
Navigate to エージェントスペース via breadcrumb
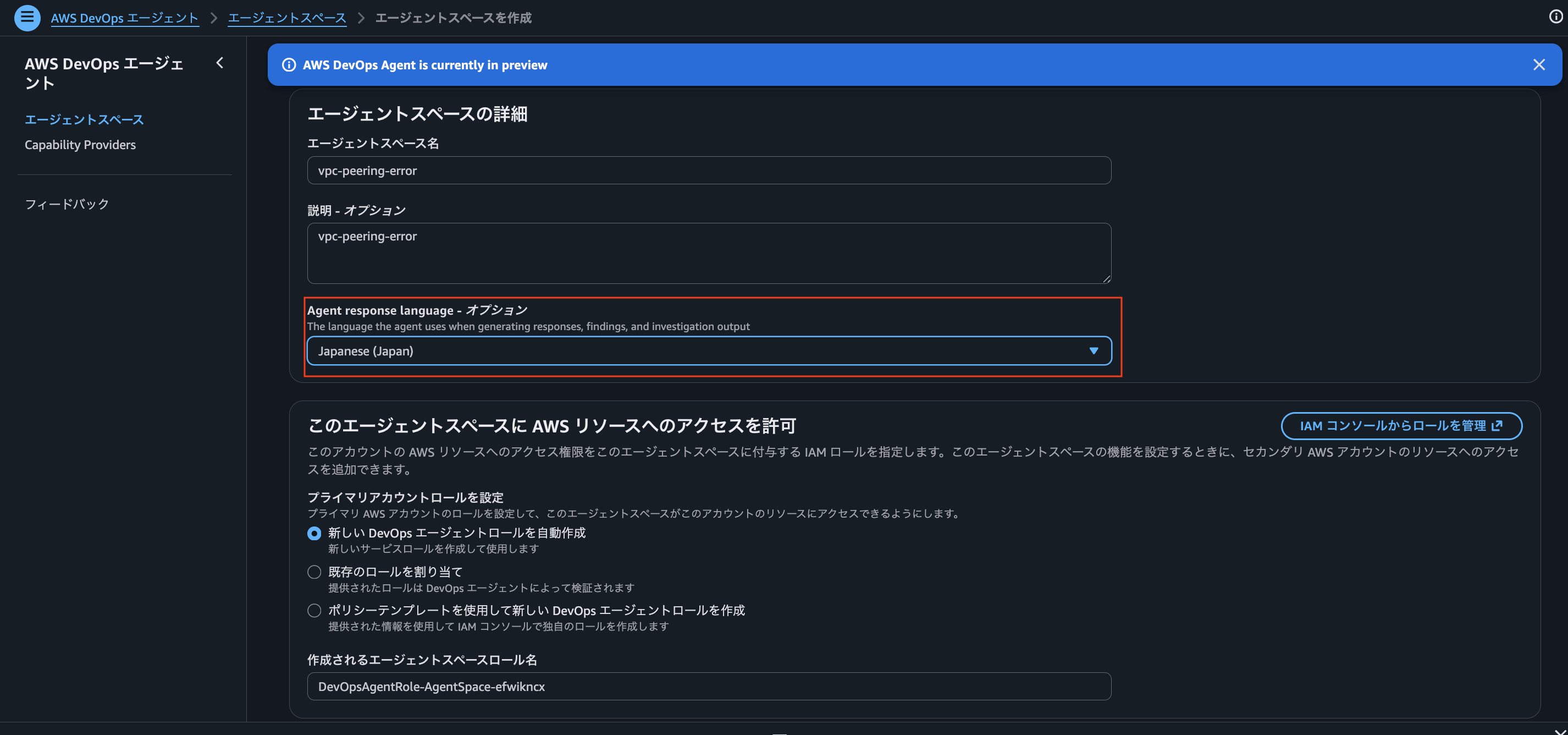(286, 18)
